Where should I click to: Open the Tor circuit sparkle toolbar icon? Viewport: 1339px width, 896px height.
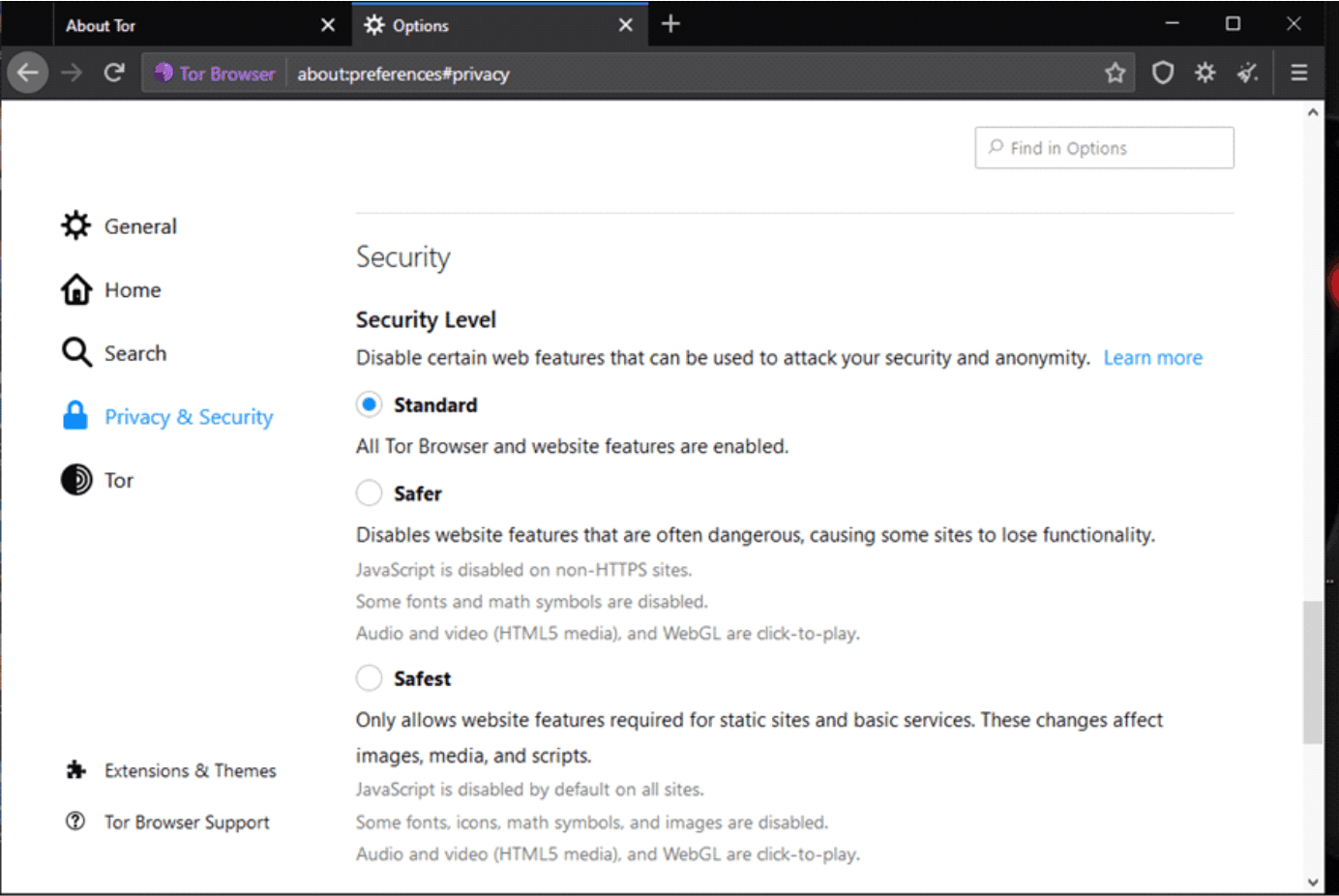click(1205, 73)
